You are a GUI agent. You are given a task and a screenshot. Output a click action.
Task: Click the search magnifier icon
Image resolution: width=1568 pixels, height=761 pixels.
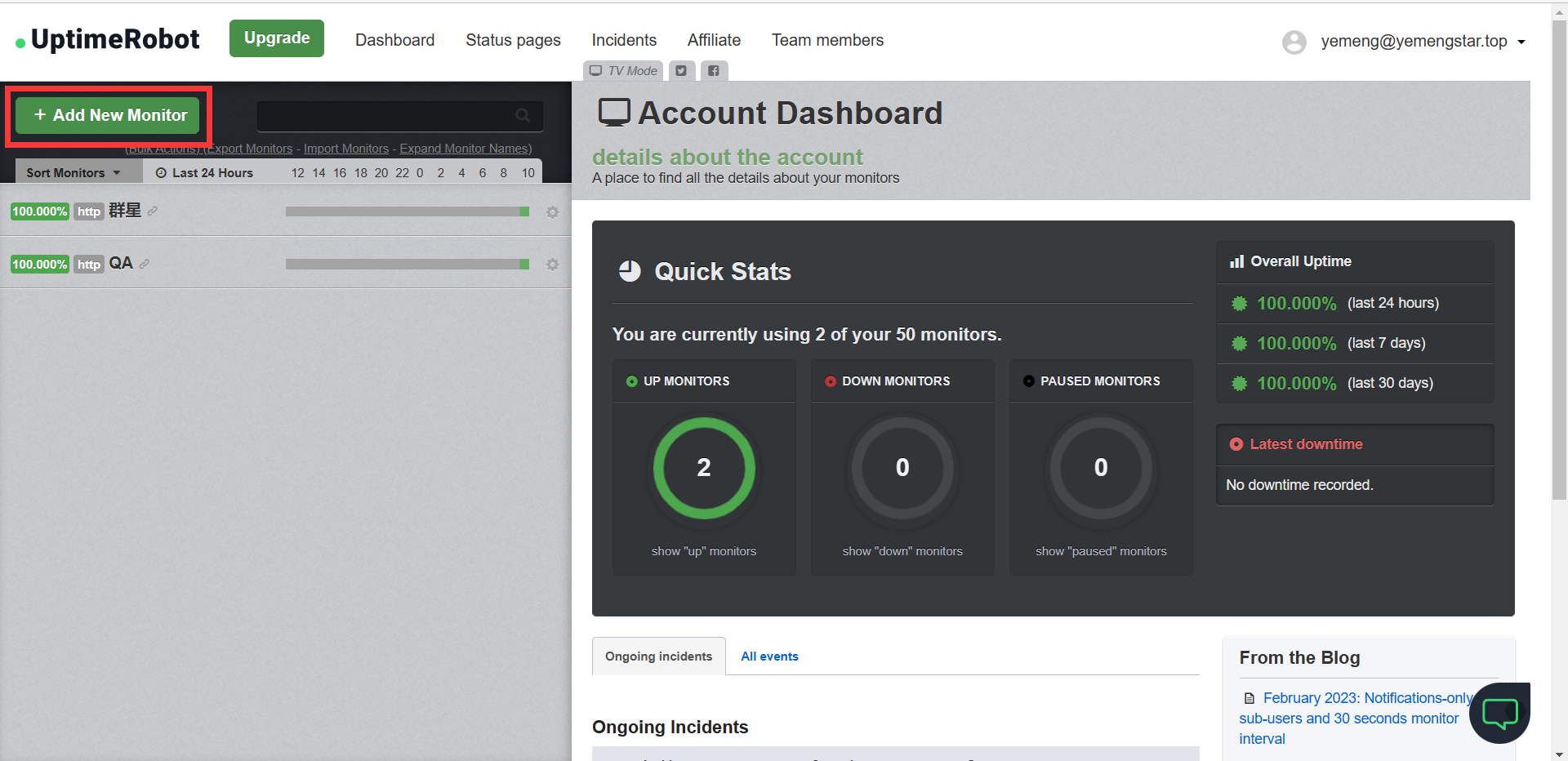(523, 116)
